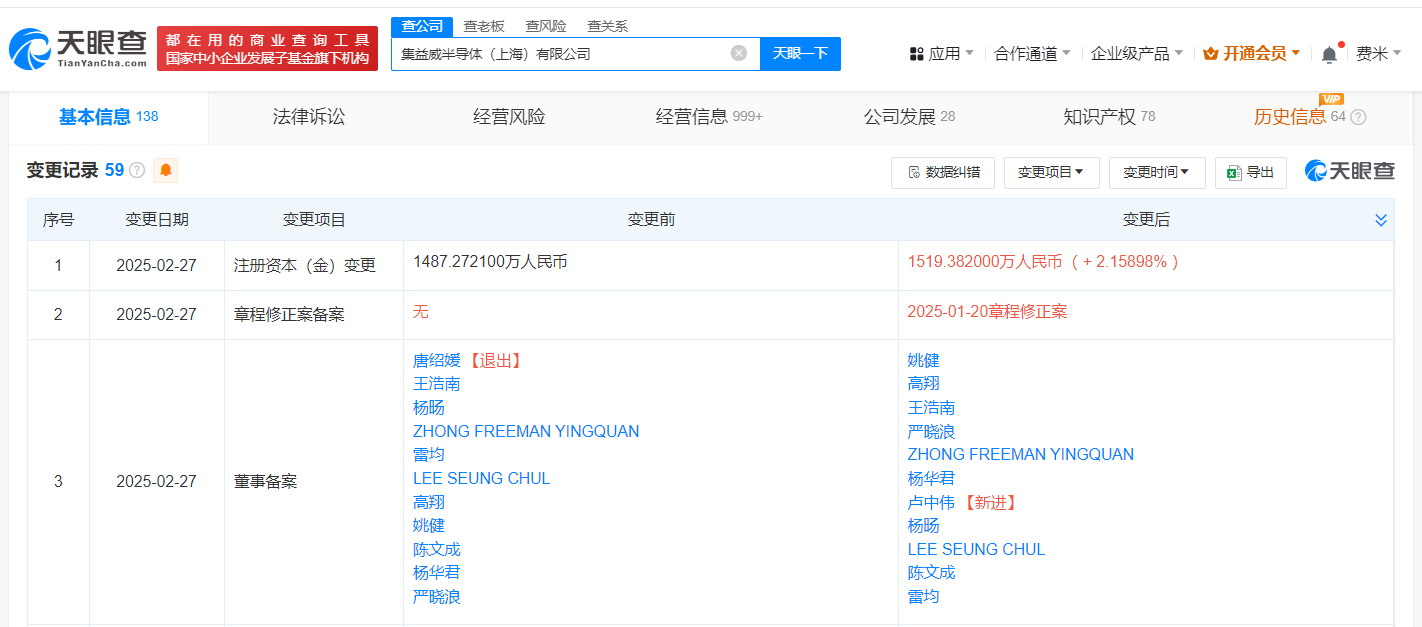Click ZHONG FREEMAN YINGQUAN in 变更后 column
Viewport: 1422px width, 627px height.
click(1021, 455)
